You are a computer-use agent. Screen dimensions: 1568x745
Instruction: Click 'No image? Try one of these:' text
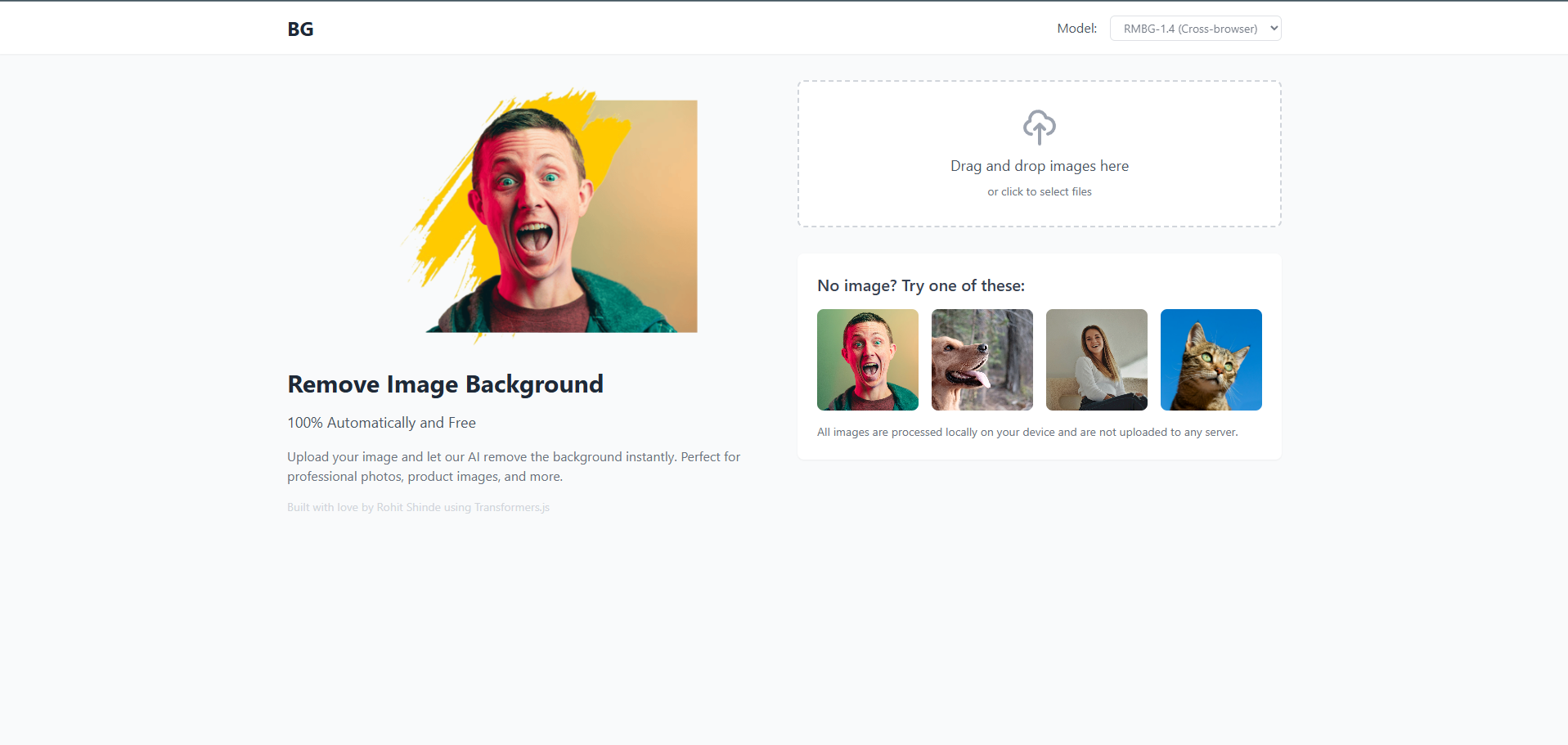pyautogui.click(x=920, y=285)
